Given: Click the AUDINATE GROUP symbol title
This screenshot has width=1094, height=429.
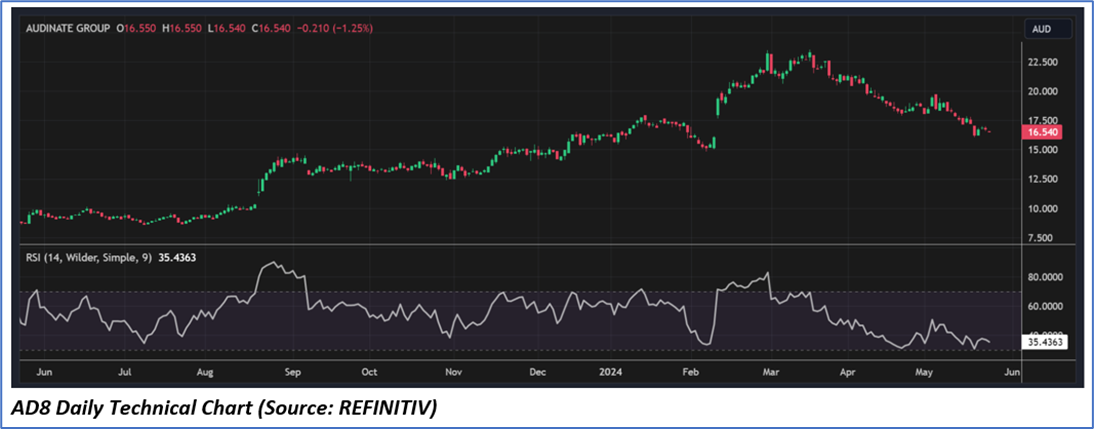Looking at the screenshot, I should pyautogui.click(x=69, y=28).
